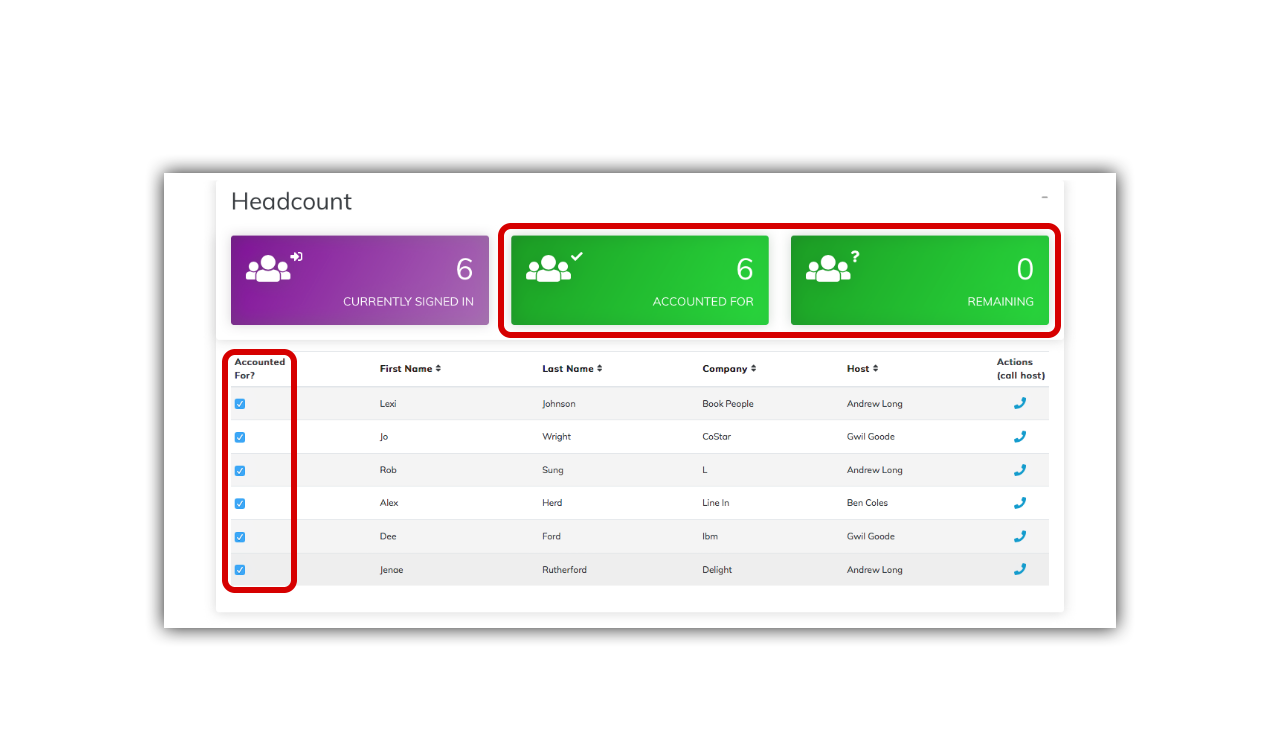Call host for Jo Wright
The width and height of the screenshot is (1280, 740).
pyautogui.click(x=1020, y=436)
